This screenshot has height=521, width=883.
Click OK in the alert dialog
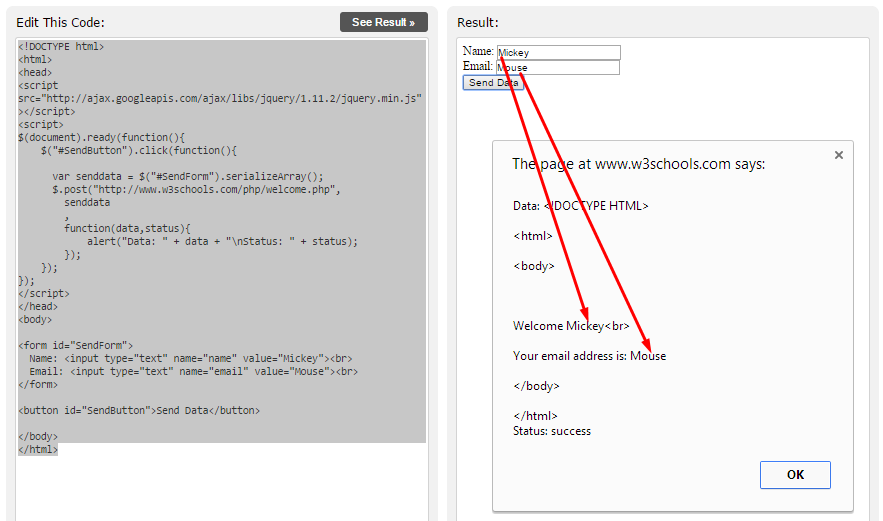click(x=795, y=475)
